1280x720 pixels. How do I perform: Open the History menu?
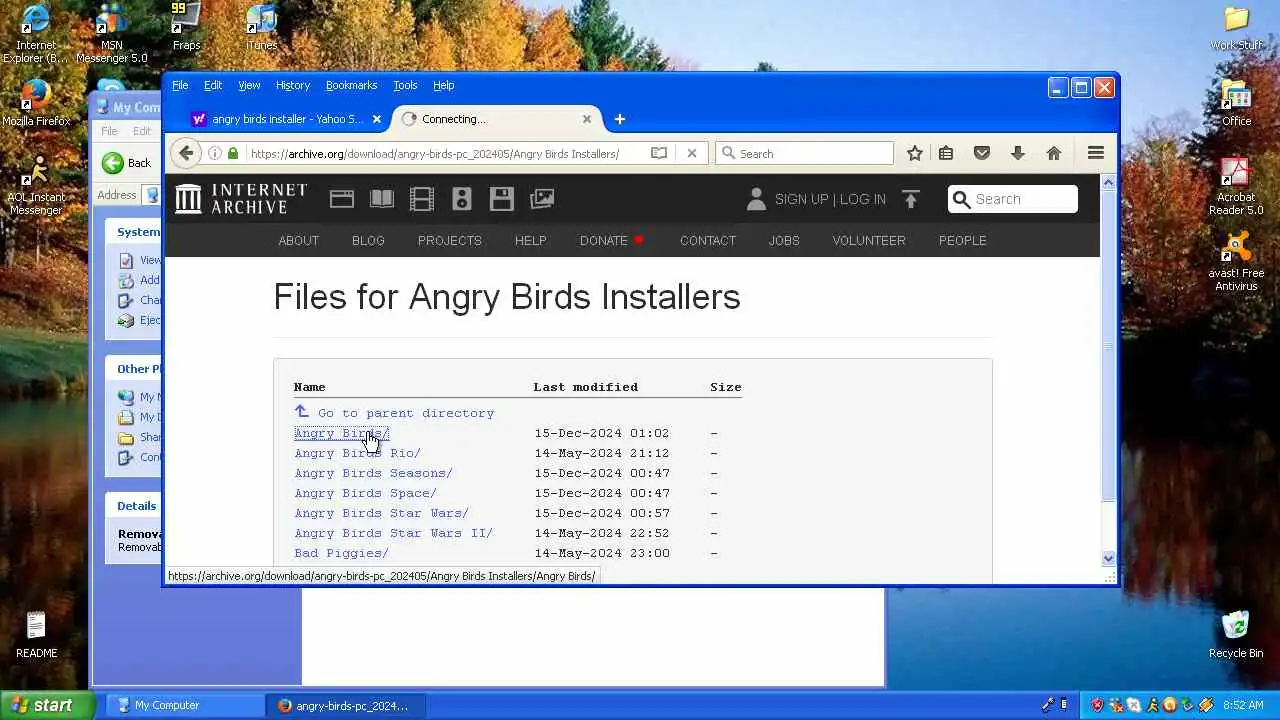pos(293,85)
